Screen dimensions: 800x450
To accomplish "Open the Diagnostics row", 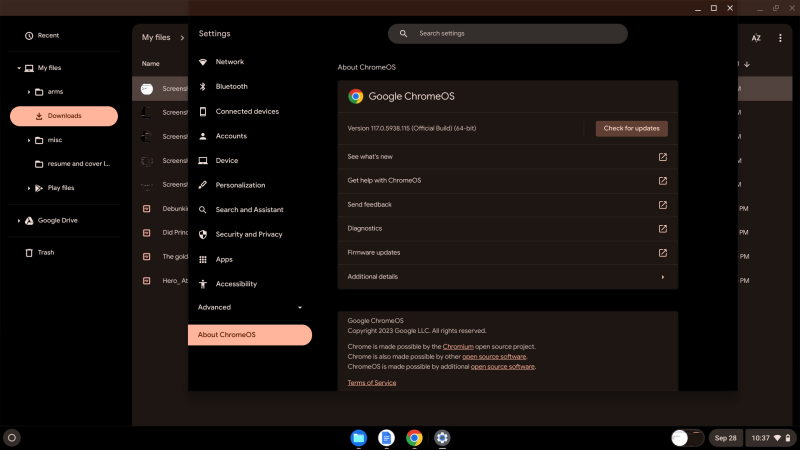I will pos(508,229).
